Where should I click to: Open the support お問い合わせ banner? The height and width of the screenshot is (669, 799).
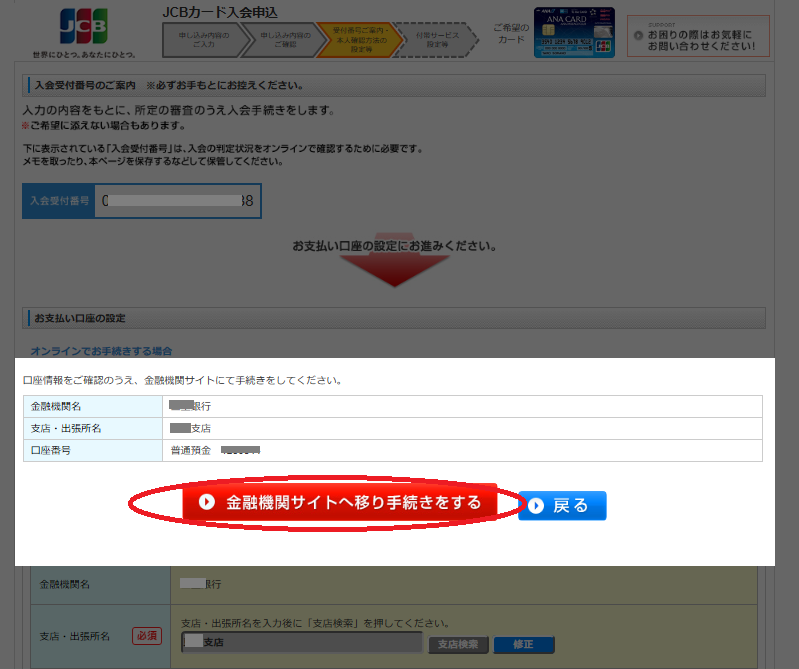(698, 36)
